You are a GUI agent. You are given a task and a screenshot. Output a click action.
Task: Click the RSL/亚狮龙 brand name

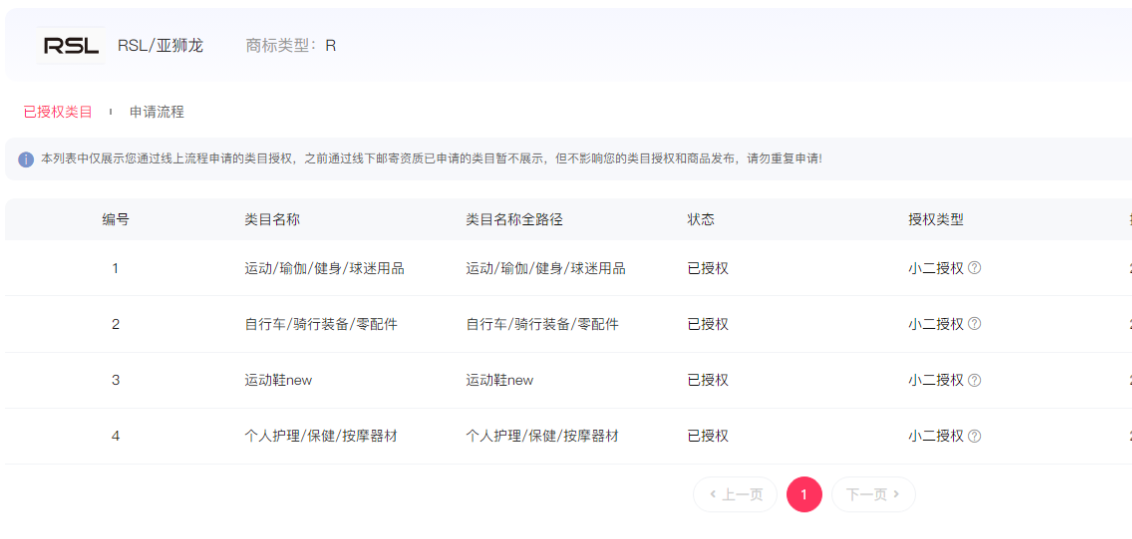[160, 46]
